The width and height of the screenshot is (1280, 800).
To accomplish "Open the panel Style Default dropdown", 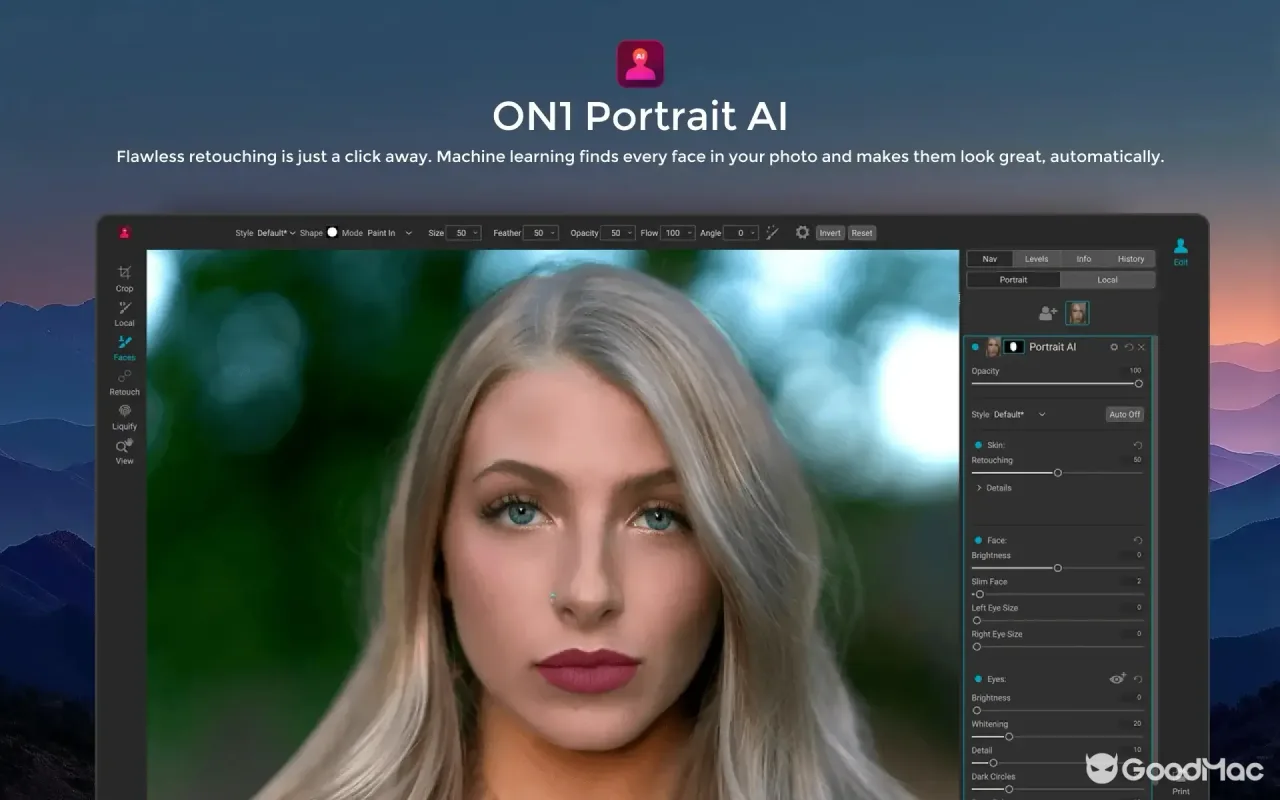I will point(1020,414).
